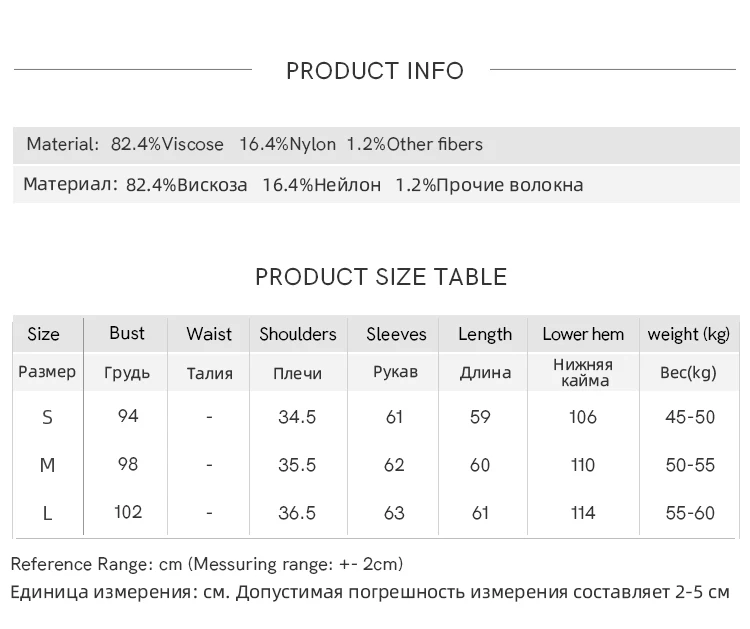750x629 pixels.
Task: Click the bust value 94
Action: tap(127, 416)
